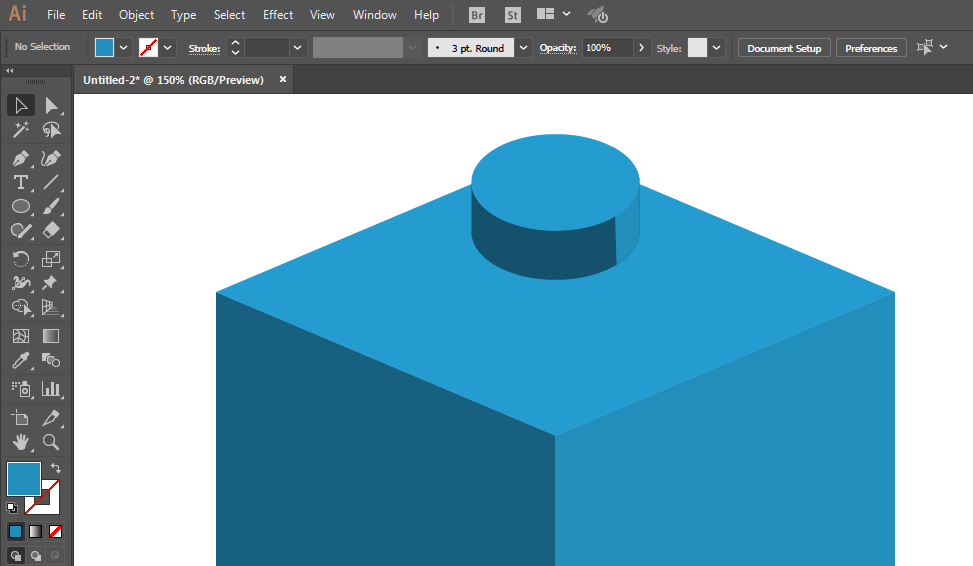Open the Style dropdown arrow
The image size is (973, 566).
click(717, 48)
